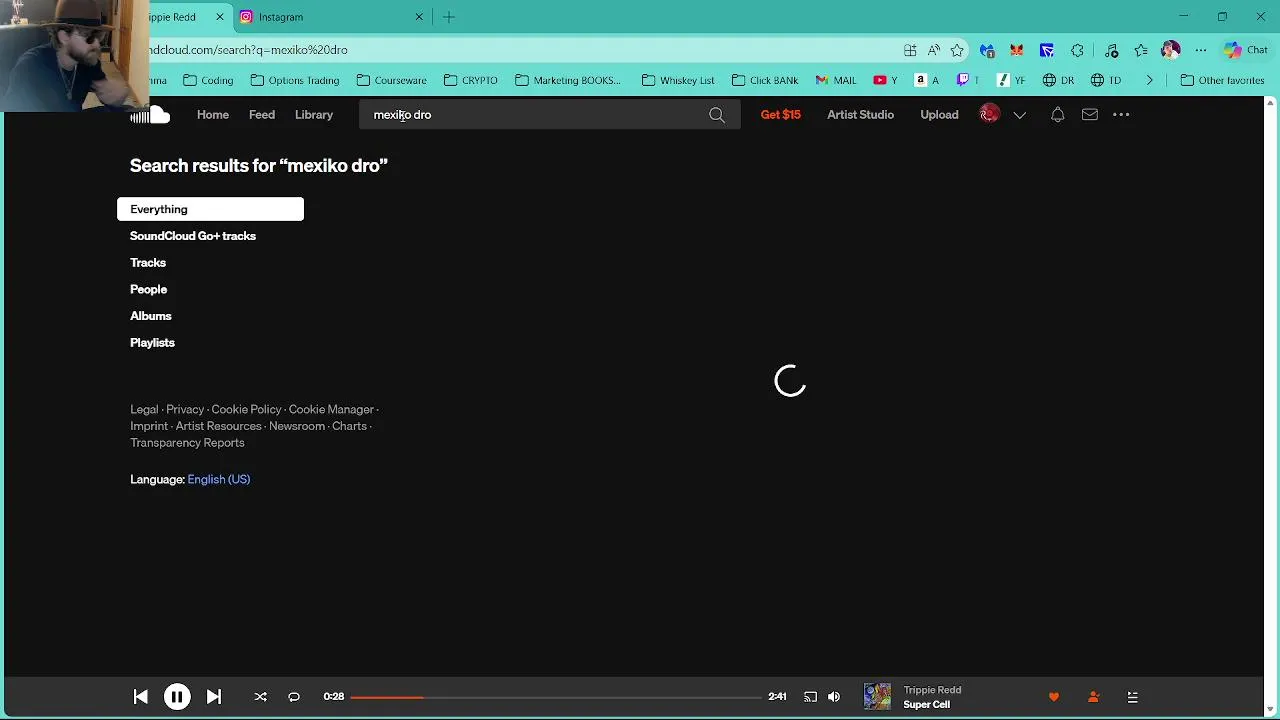Open Copilot Chat

pos(1246,50)
